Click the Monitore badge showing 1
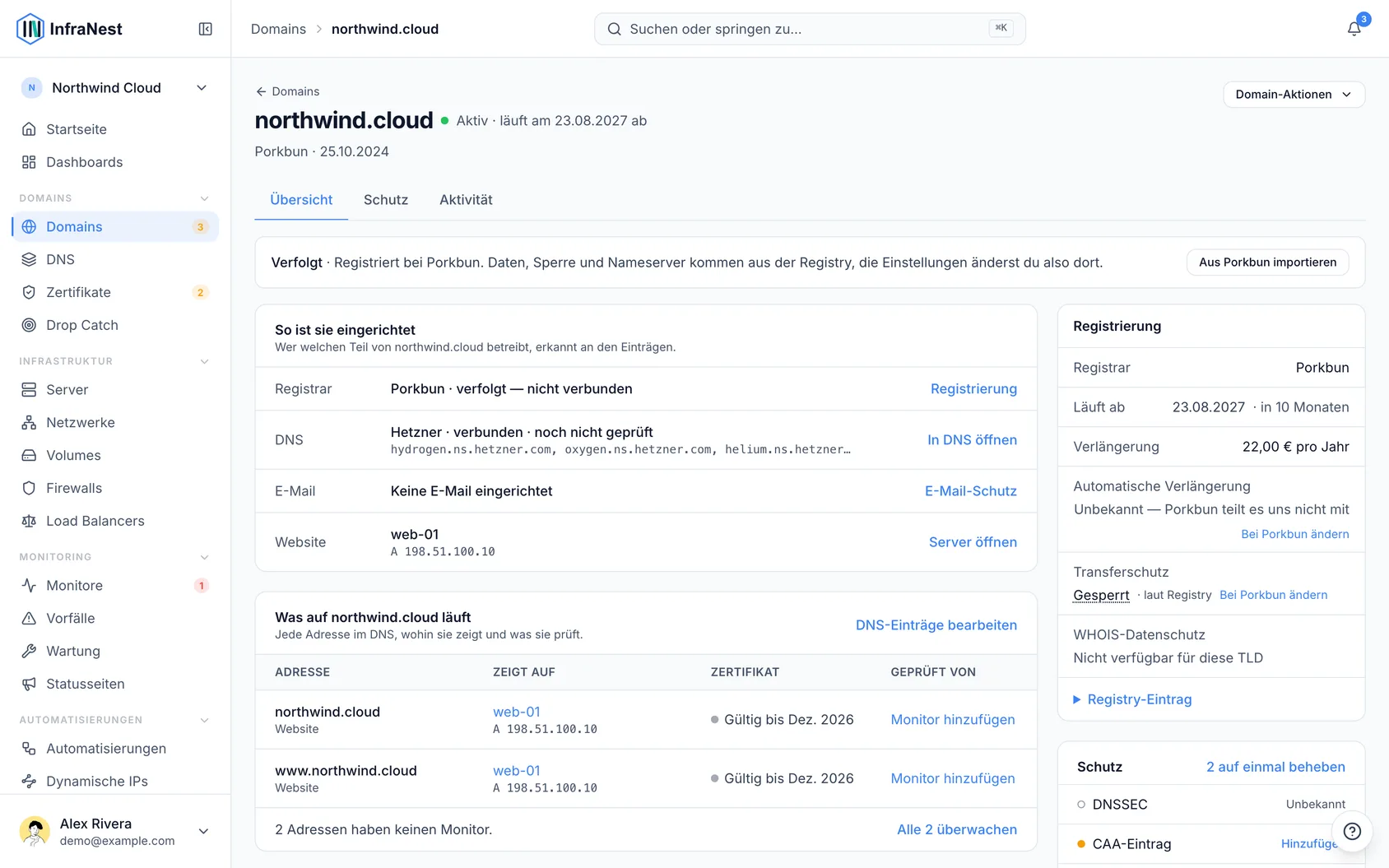The image size is (1389, 868). point(201,586)
